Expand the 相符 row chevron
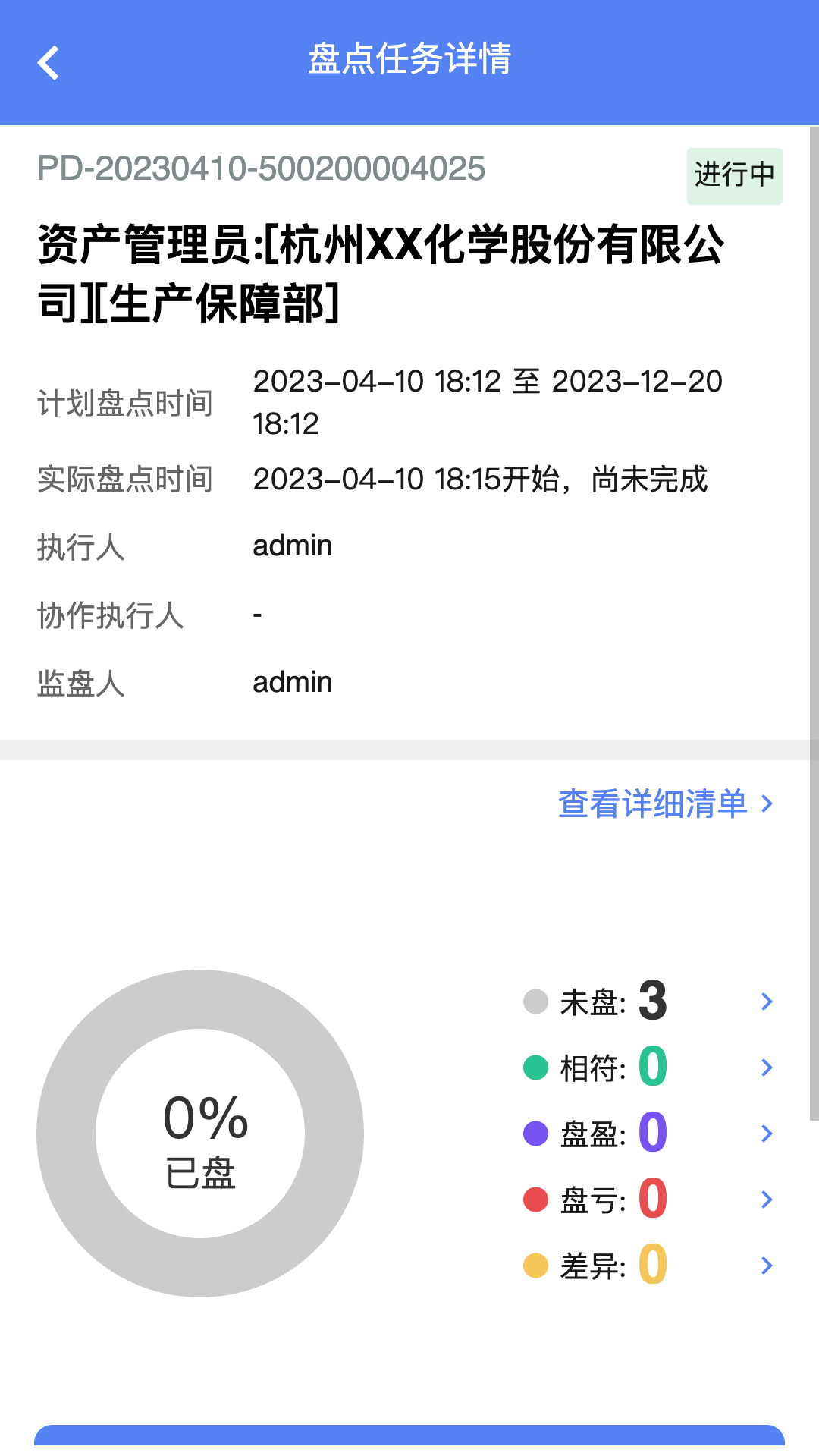The height and width of the screenshot is (1456, 819). [x=767, y=1068]
